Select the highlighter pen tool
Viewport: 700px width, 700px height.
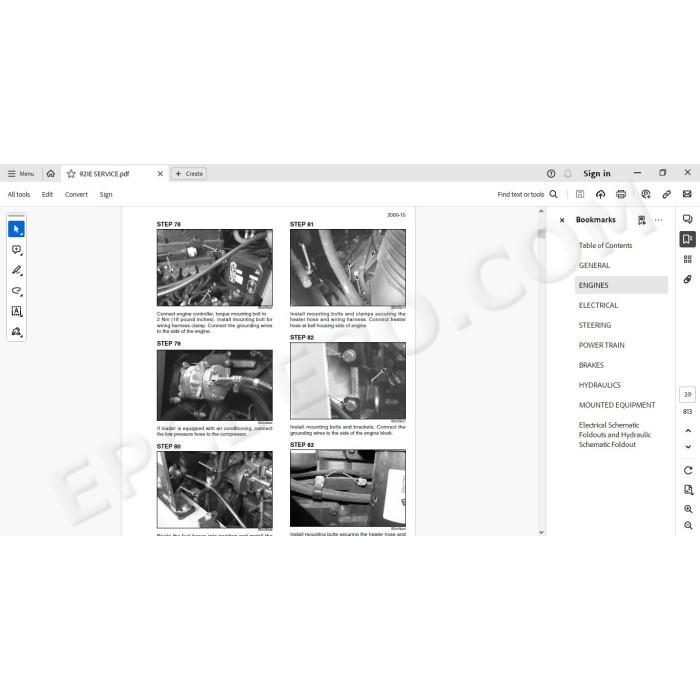17,270
